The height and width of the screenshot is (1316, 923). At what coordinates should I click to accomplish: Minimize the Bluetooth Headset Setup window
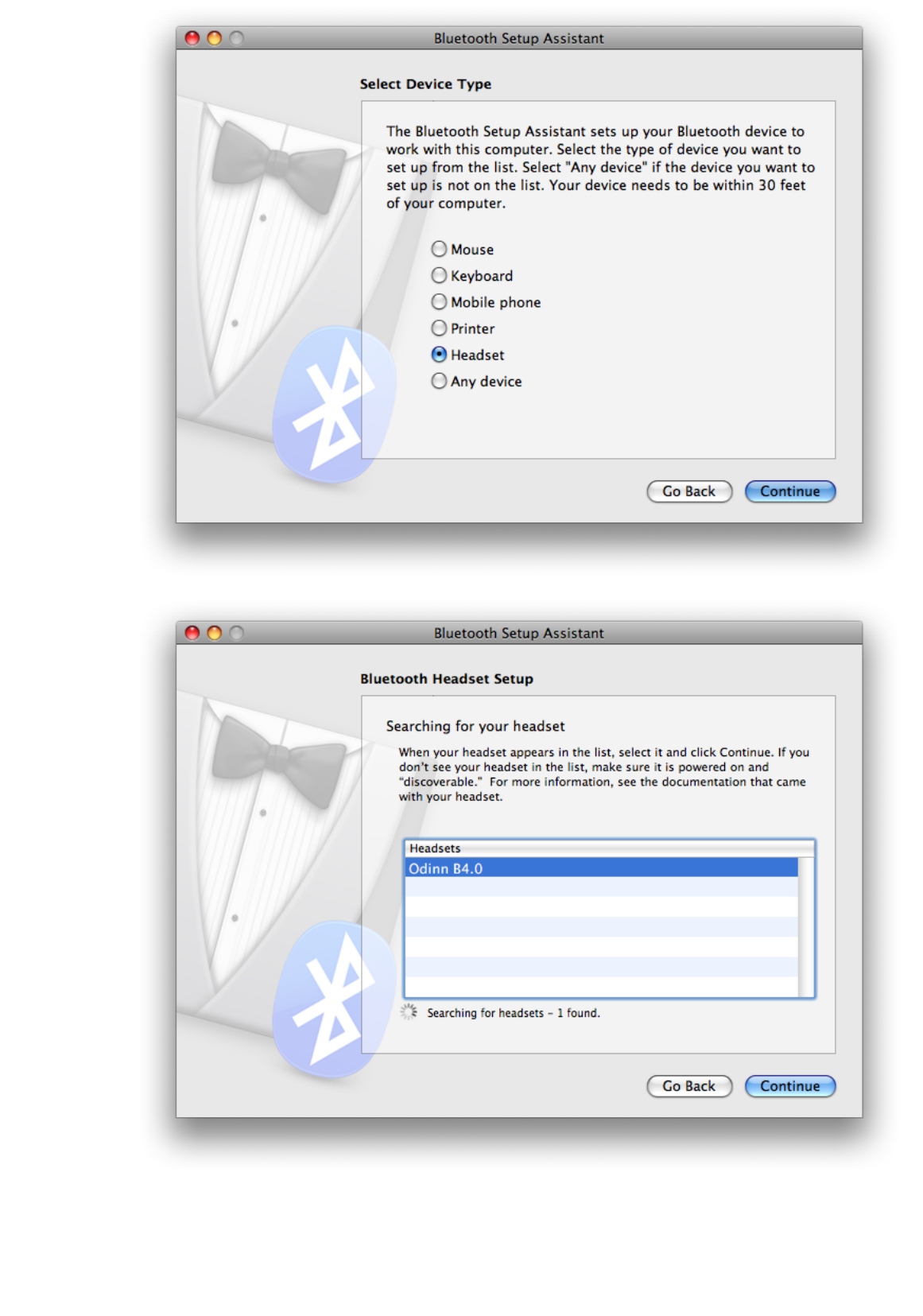point(215,633)
